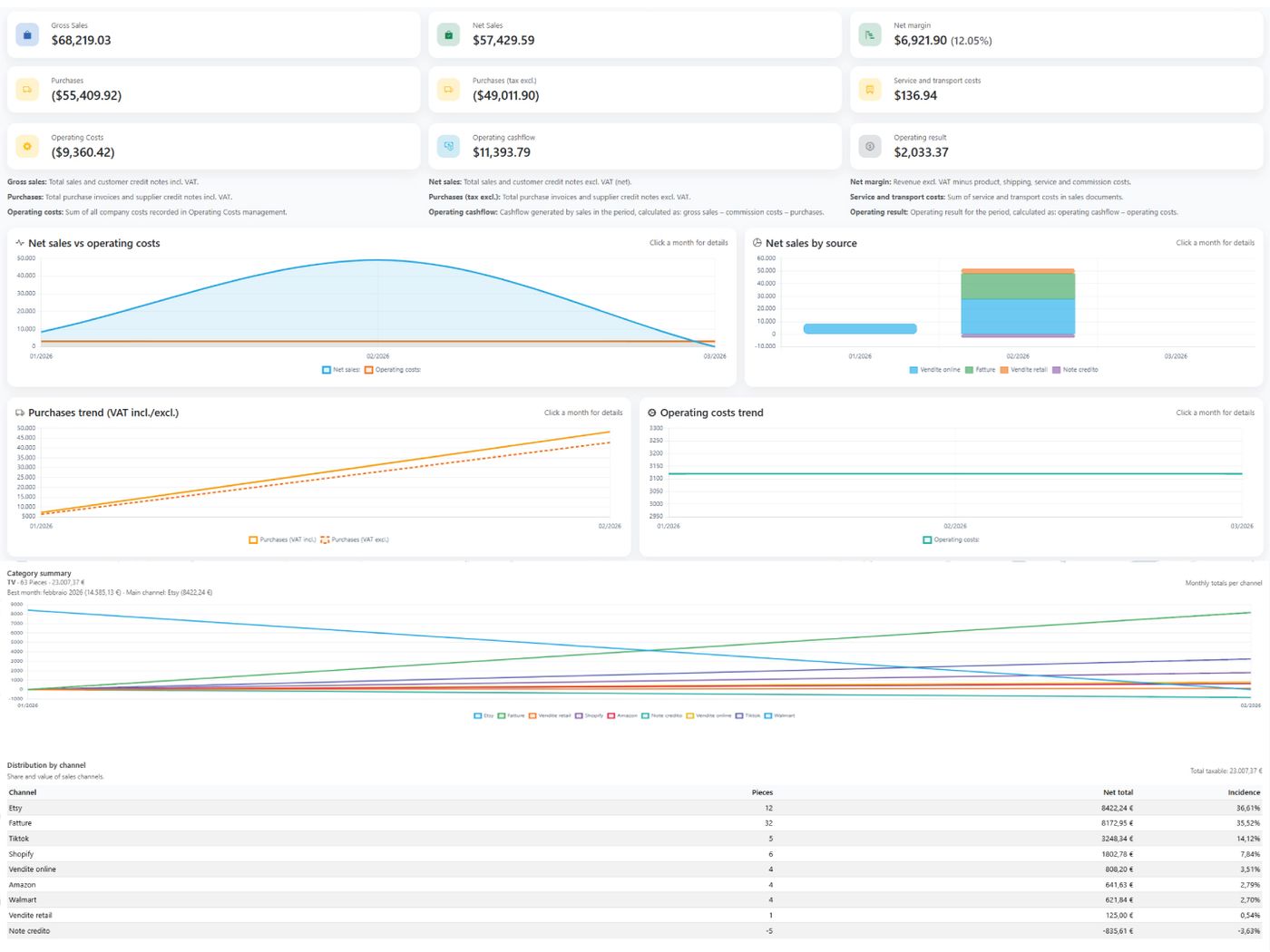Image resolution: width=1270 pixels, height=952 pixels.
Task: Click the Purchases truck icon
Action: 27,90
